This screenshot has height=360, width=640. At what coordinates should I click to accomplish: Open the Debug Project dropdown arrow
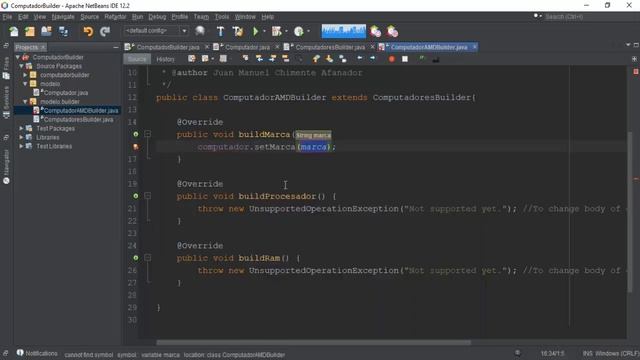[286, 31]
